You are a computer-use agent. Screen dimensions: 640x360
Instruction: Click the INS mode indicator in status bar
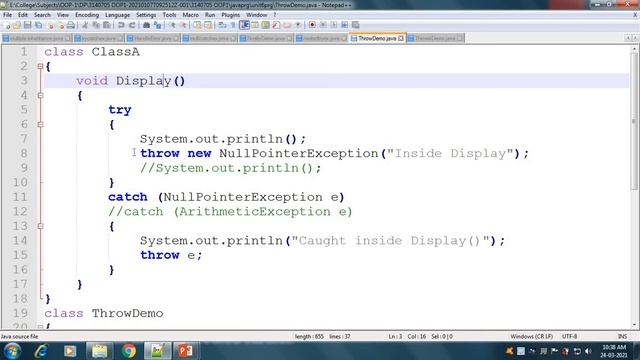pyautogui.click(x=622, y=336)
